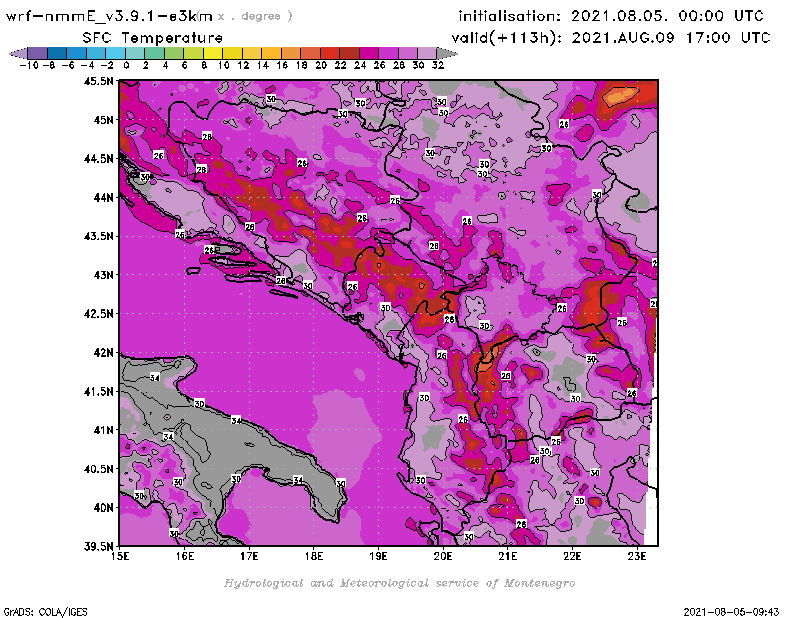Click the 18E longitude label

314,556
